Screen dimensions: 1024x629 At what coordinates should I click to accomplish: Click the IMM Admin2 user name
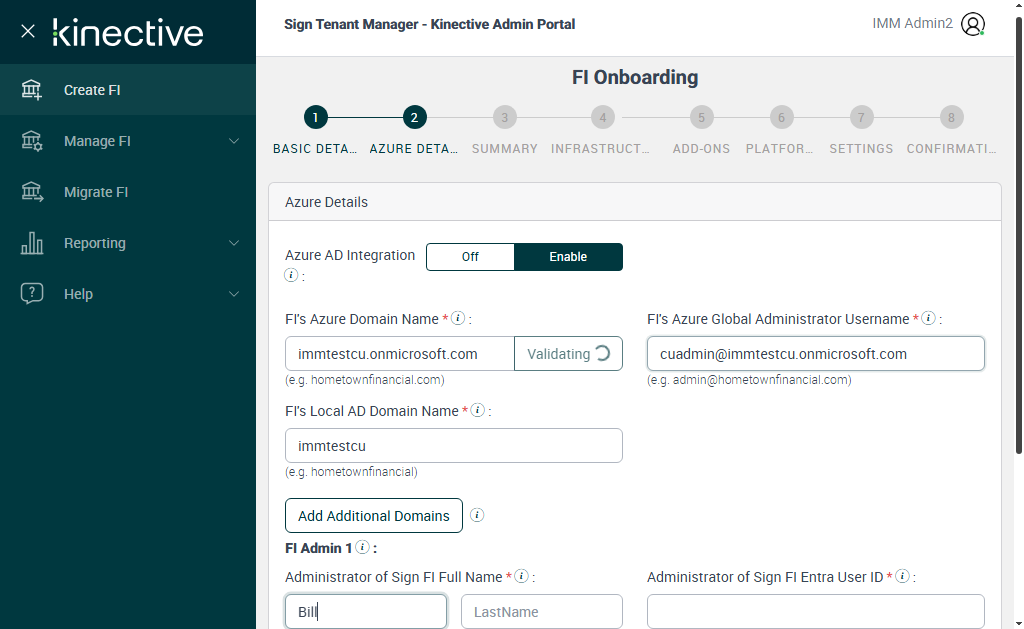tap(912, 24)
